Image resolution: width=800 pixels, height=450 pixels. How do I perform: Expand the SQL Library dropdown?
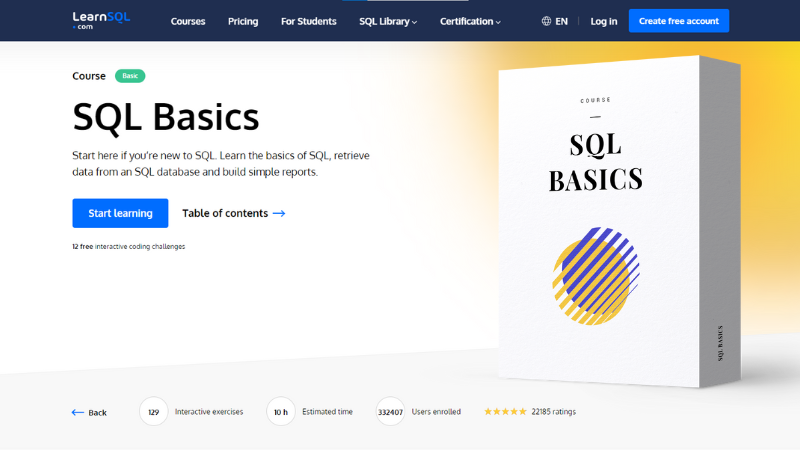tap(388, 21)
